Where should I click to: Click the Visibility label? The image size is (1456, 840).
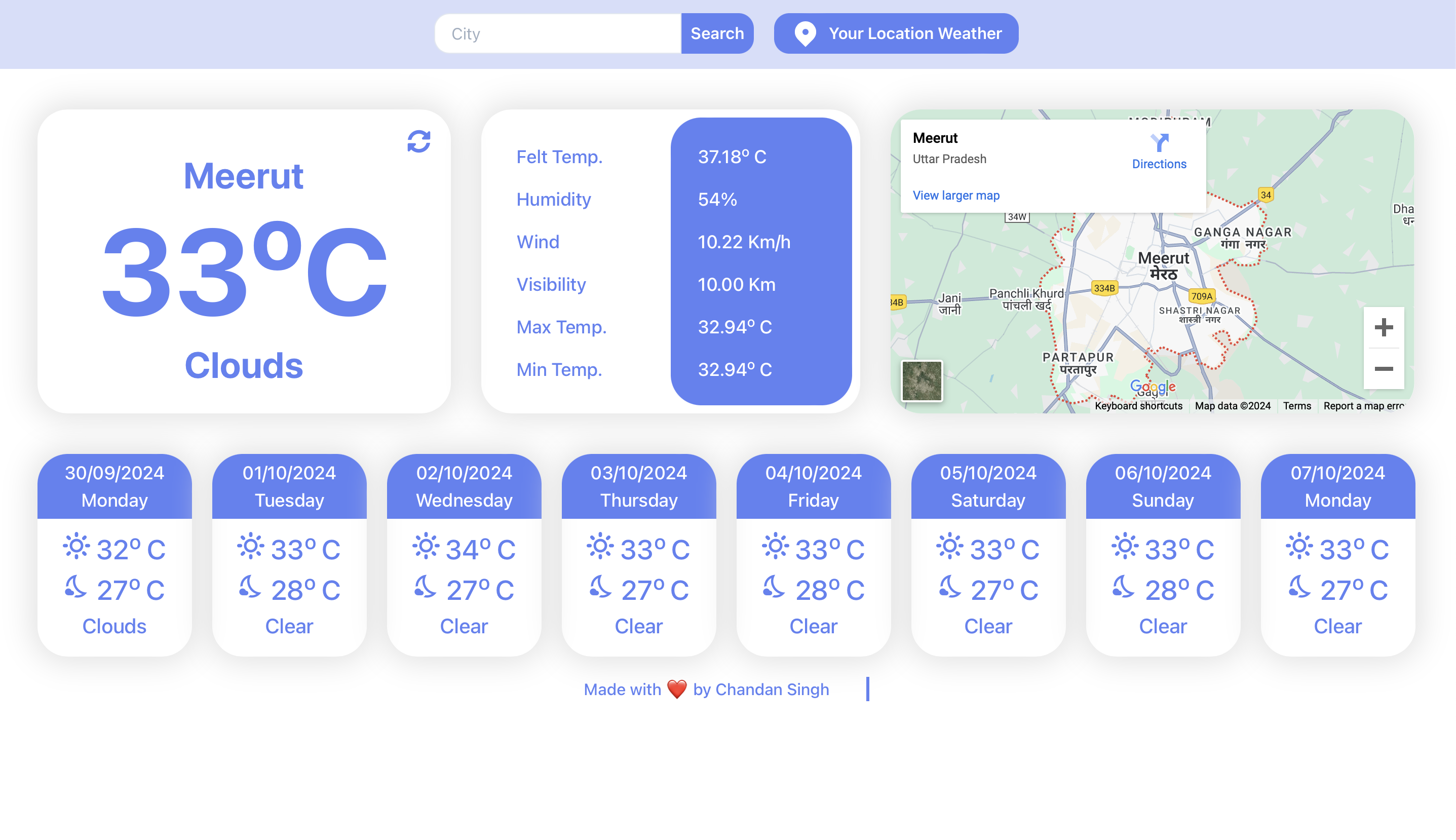point(551,284)
